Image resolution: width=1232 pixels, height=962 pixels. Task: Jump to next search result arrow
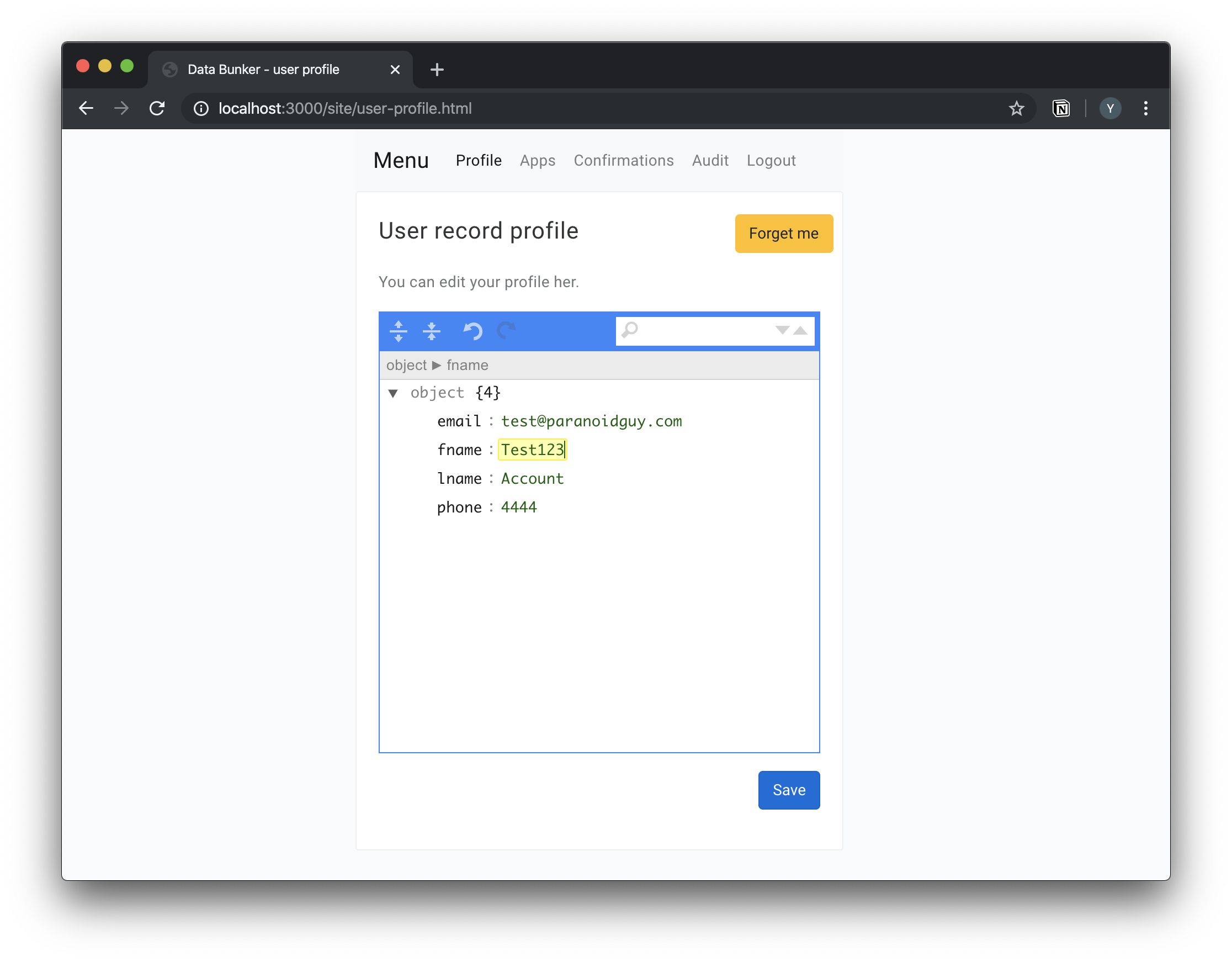[x=782, y=331]
